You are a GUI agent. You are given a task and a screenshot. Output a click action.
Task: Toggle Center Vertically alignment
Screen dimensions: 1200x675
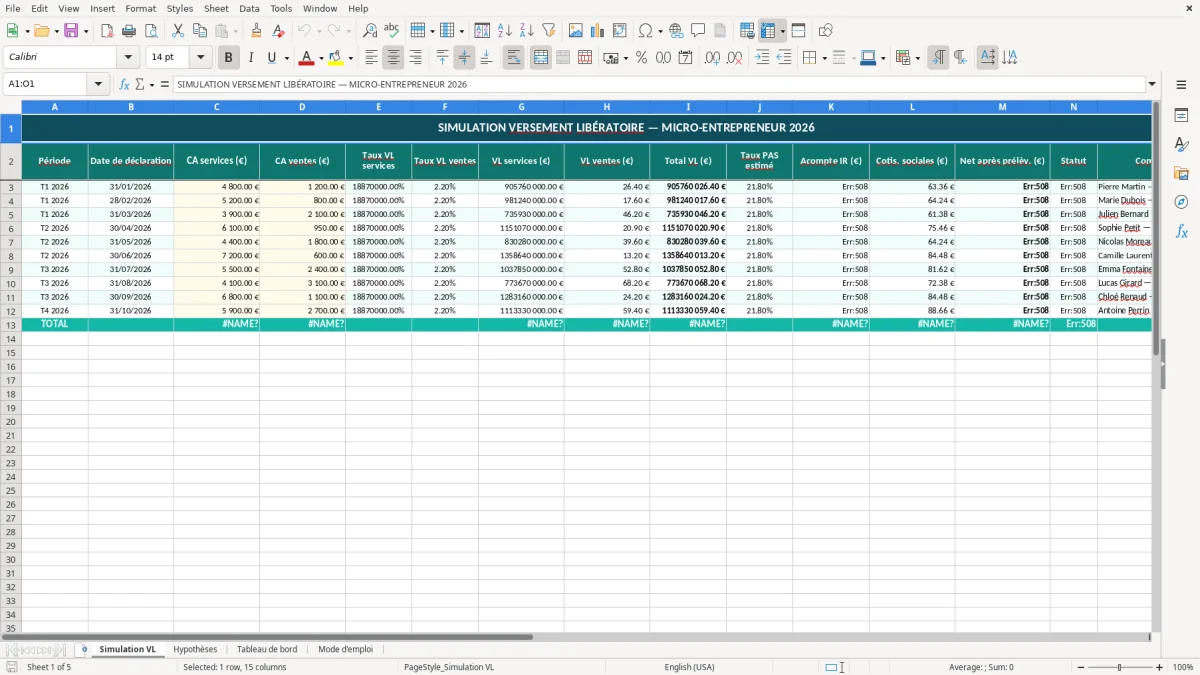464,58
